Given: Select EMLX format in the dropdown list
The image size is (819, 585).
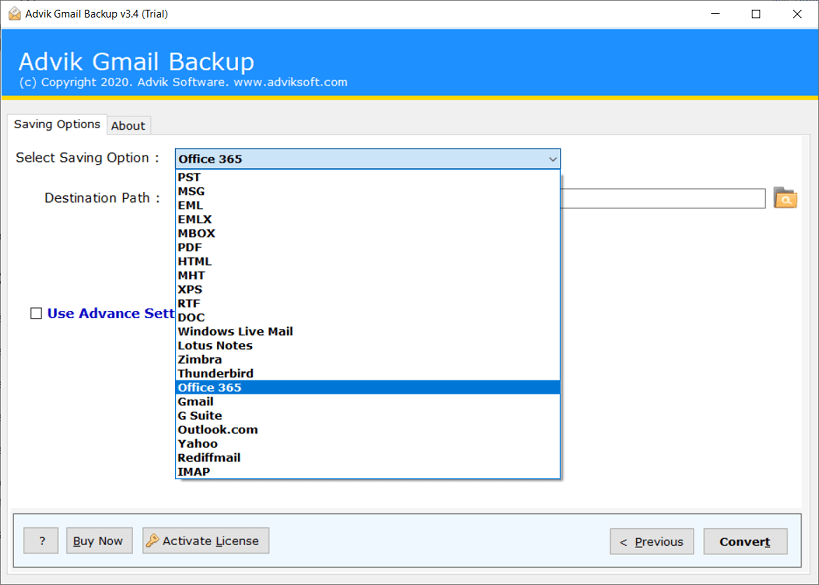Looking at the screenshot, I should click(368, 219).
